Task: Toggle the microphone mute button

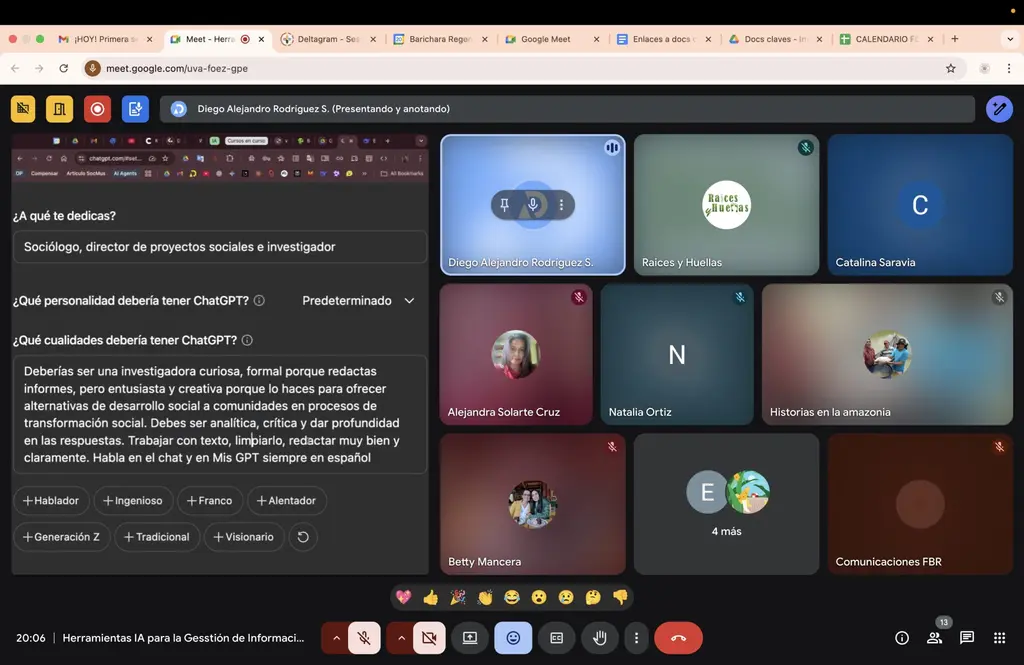Action: (x=364, y=638)
